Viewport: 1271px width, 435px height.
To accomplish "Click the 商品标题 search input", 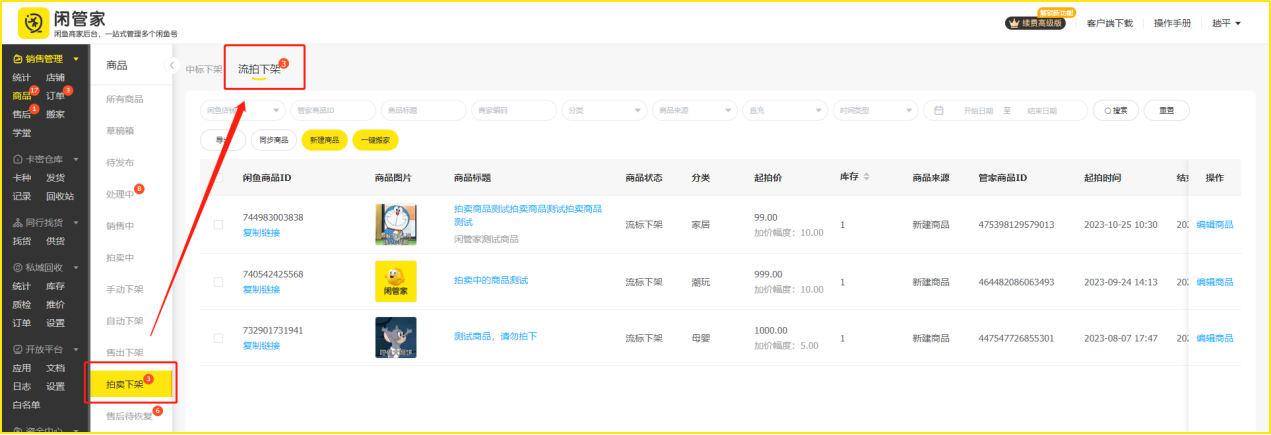I will click(421, 110).
